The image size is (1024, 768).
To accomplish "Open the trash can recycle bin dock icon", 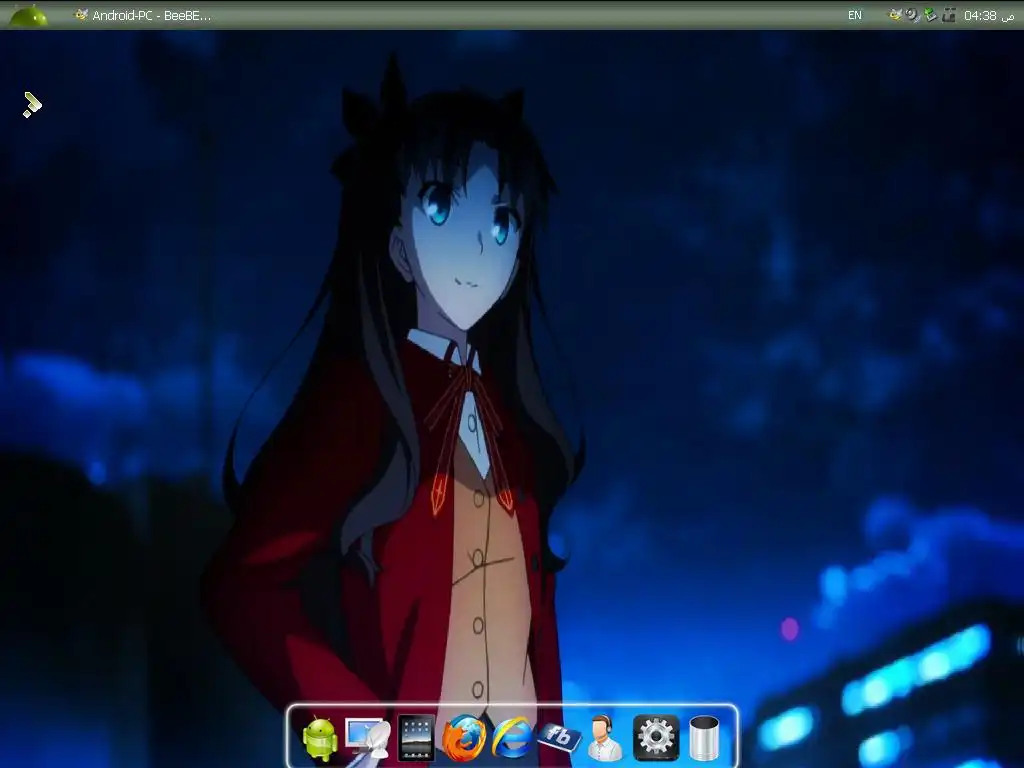I will (704, 738).
